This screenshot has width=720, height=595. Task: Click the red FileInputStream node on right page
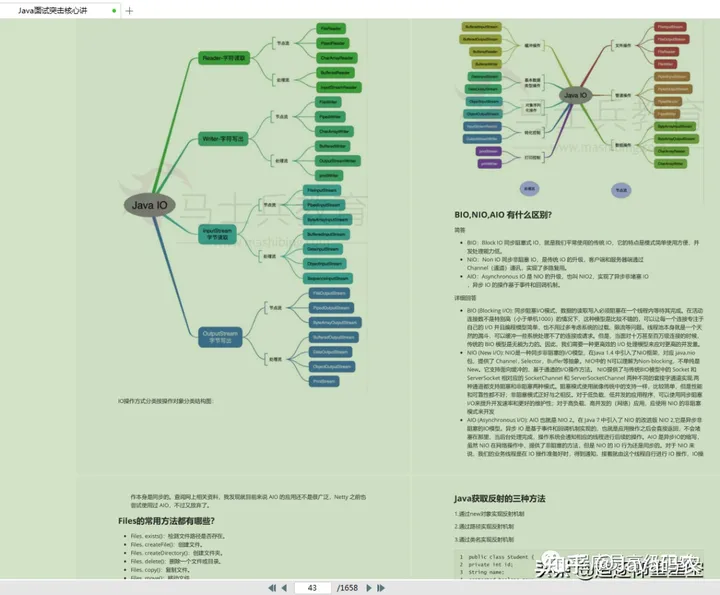pos(670,27)
